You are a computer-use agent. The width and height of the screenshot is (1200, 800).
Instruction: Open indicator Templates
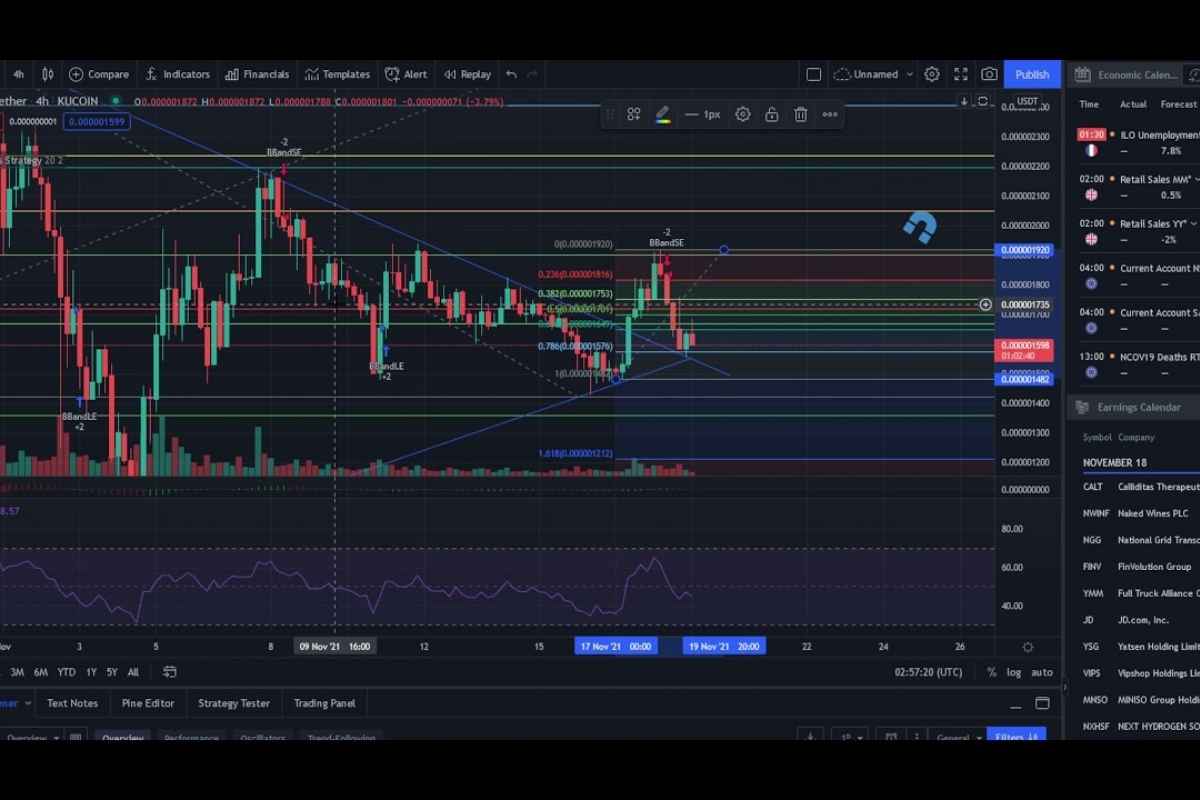[x=338, y=74]
